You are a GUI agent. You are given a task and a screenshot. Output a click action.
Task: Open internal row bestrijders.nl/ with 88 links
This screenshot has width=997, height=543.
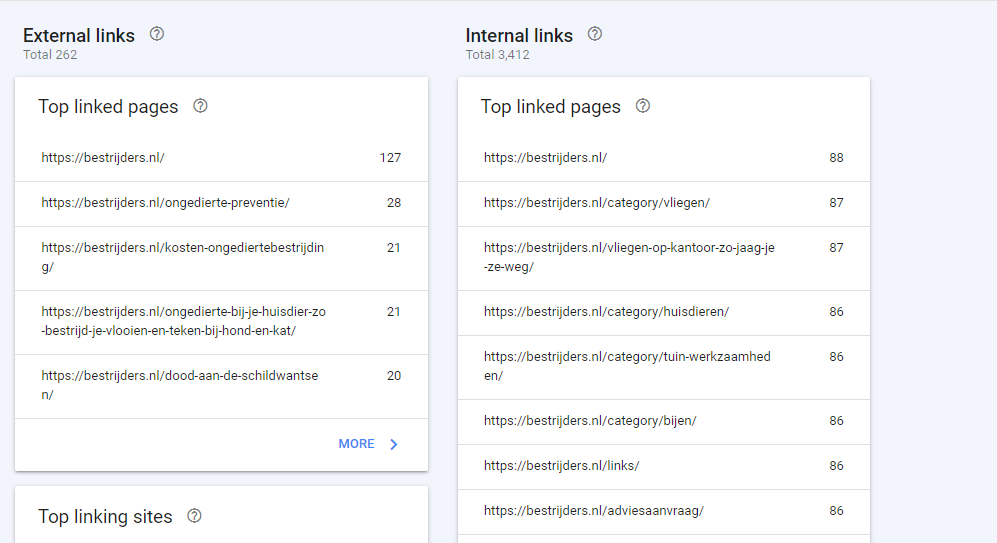point(664,158)
